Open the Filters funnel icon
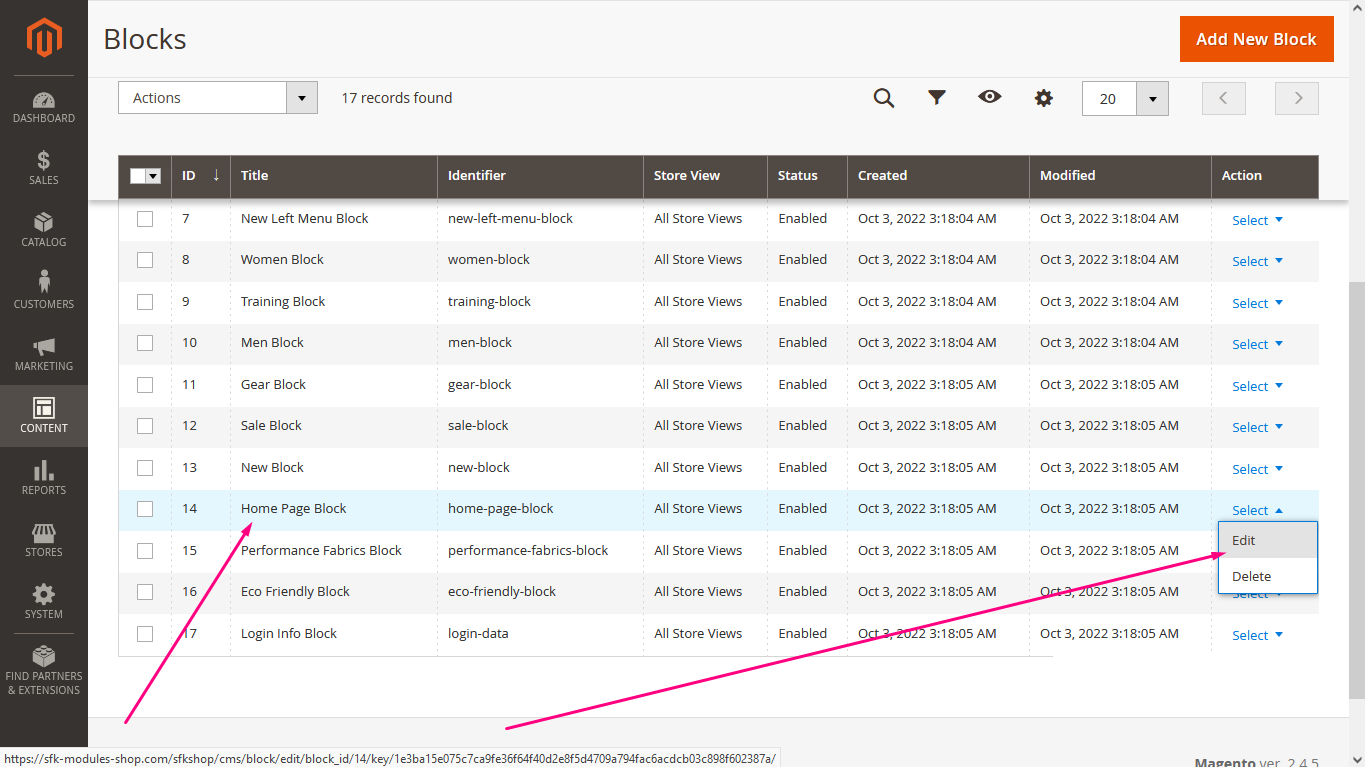Screen dimensions: 1365x767 tap(937, 98)
